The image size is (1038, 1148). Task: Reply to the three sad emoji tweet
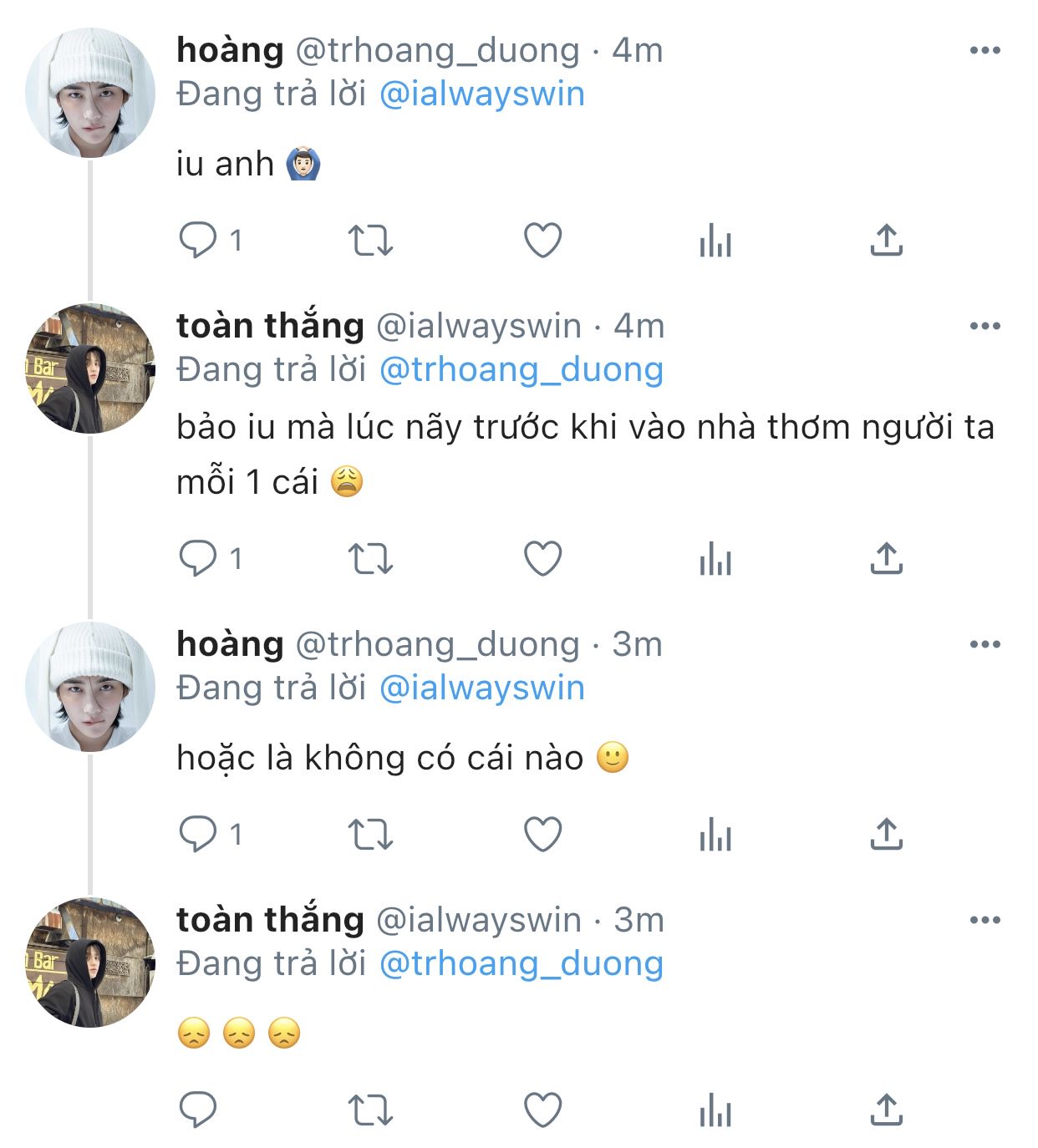pos(198,1110)
